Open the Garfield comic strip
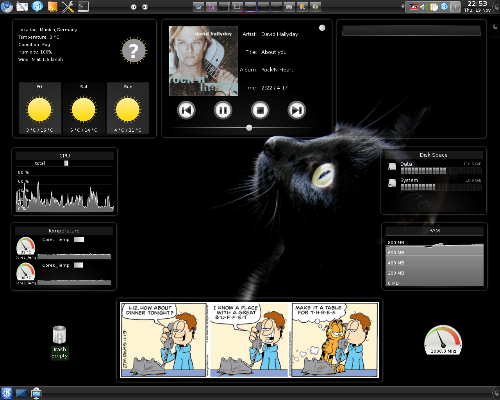 249,340
